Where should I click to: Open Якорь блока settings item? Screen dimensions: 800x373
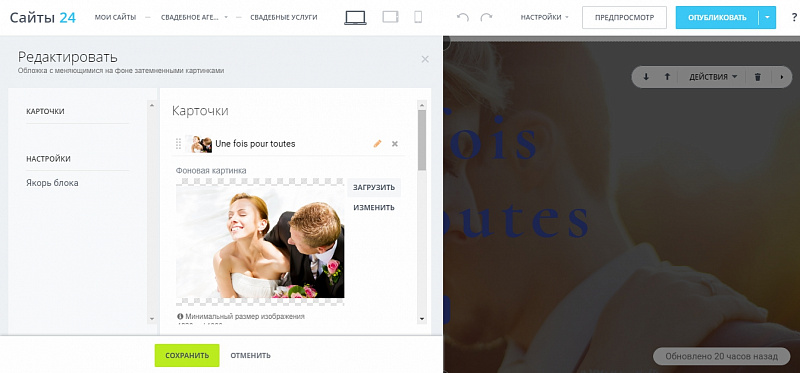(52, 183)
